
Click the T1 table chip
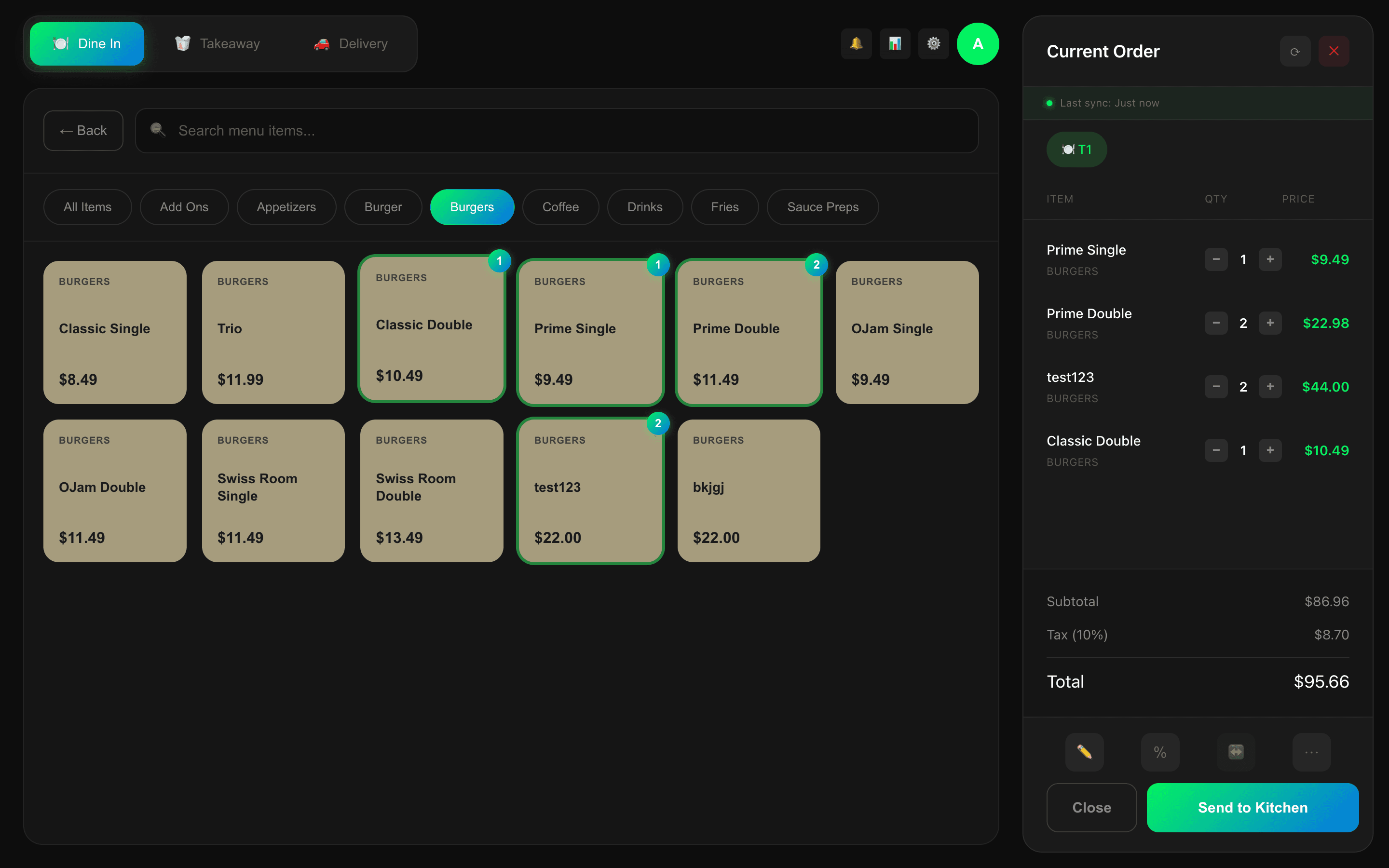(1076, 149)
